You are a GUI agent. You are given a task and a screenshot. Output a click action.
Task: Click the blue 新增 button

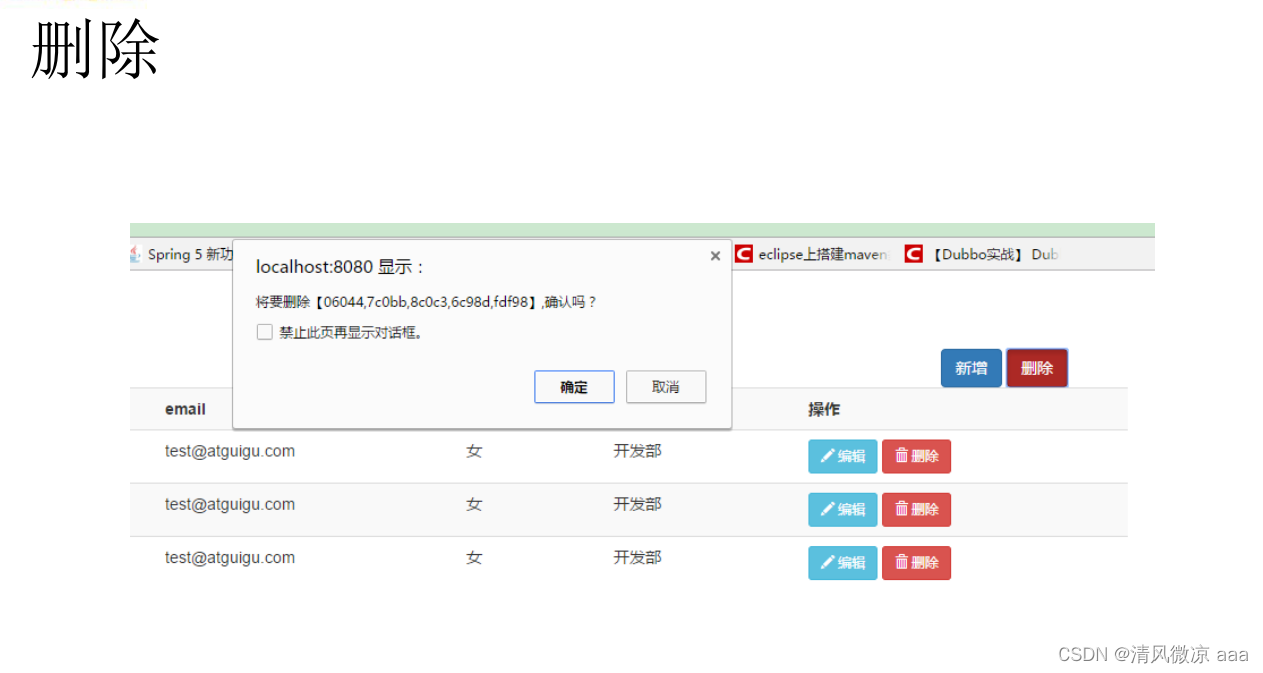pyautogui.click(x=971, y=368)
